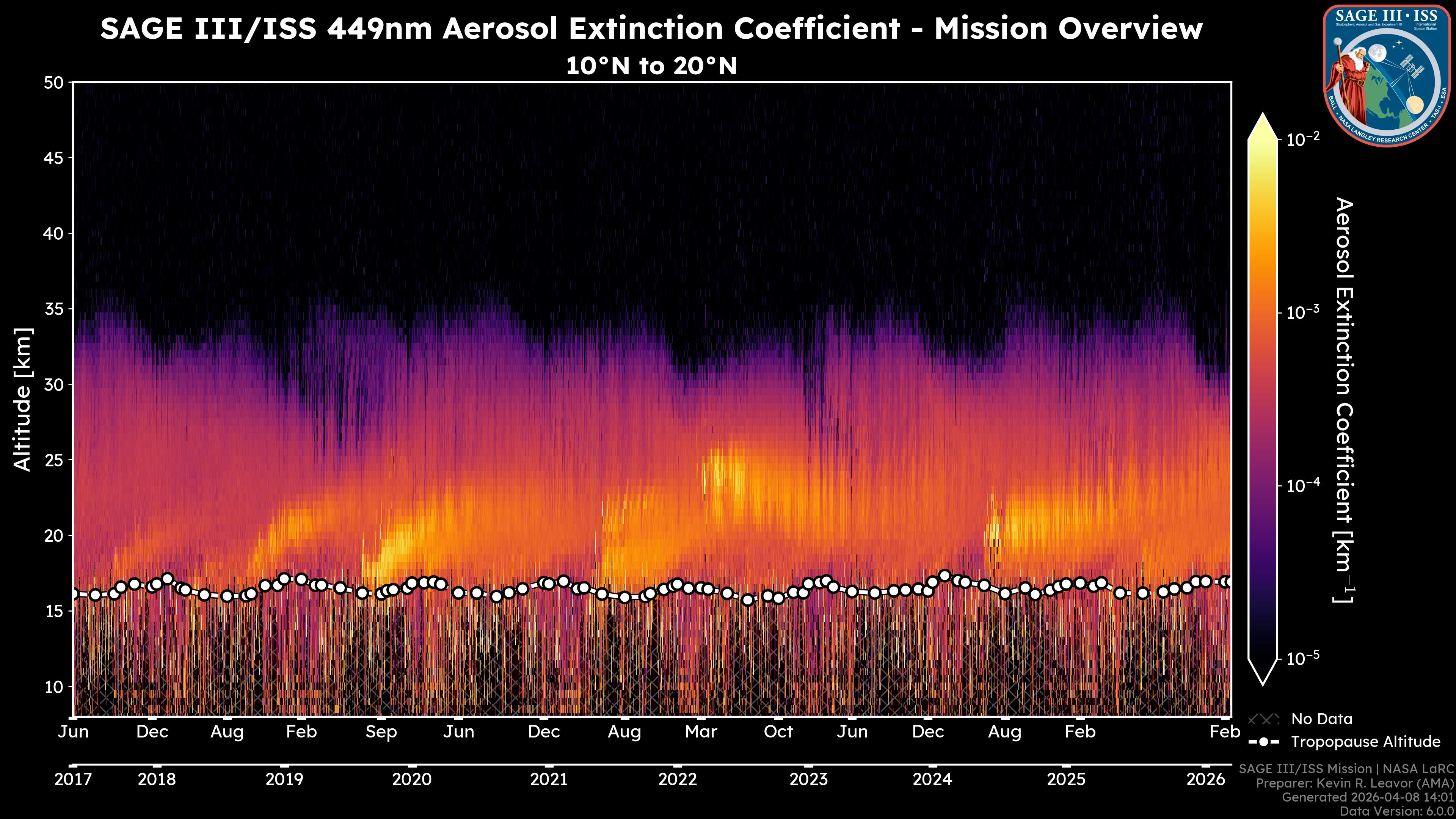
Task: Click the SAGE III ISS mission logo
Action: pyautogui.click(x=1387, y=75)
